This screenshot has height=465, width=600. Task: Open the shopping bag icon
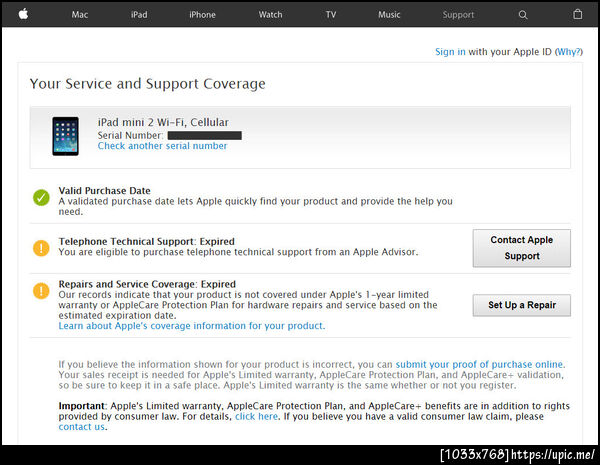coord(577,14)
